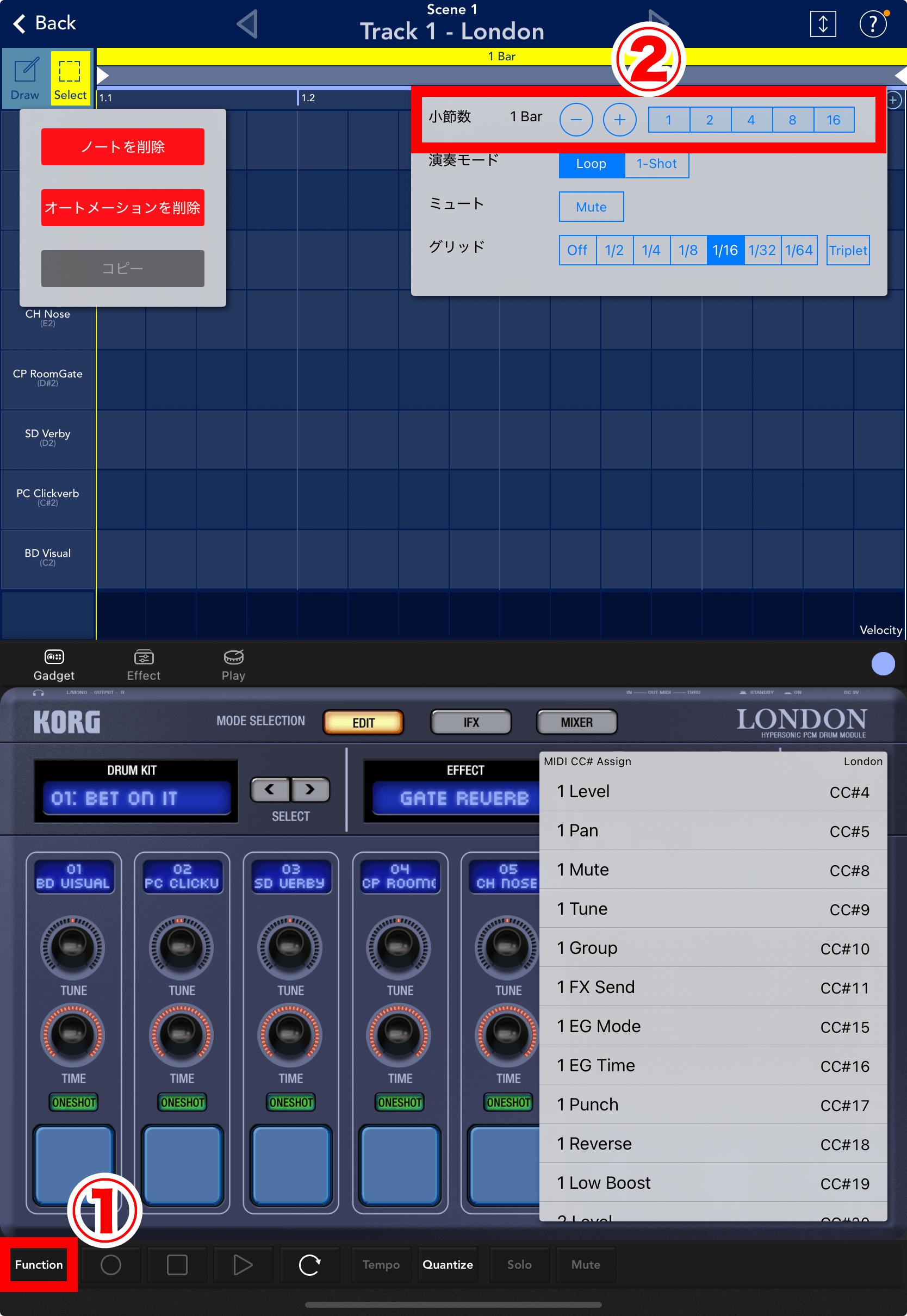Tap ノートを削除 to delete notes
This screenshot has height=1316, width=907.
coord(123,147)
